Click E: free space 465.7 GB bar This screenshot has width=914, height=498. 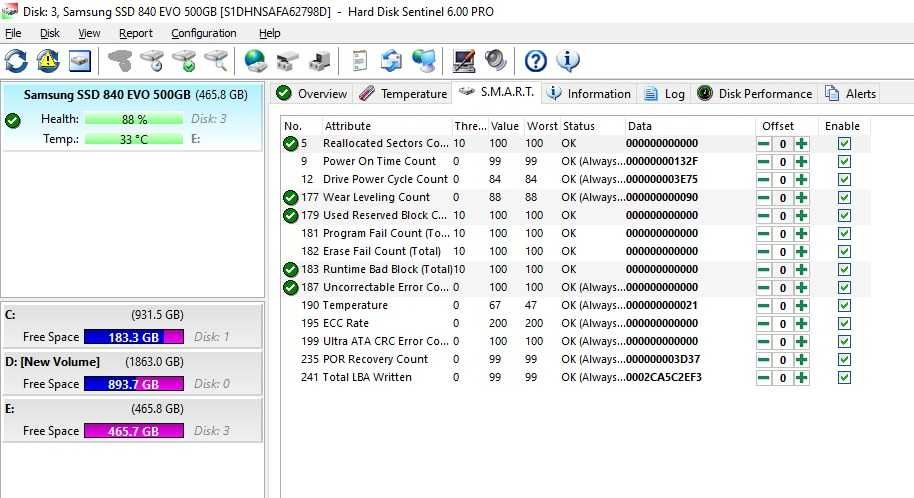(x=133, y=431)
